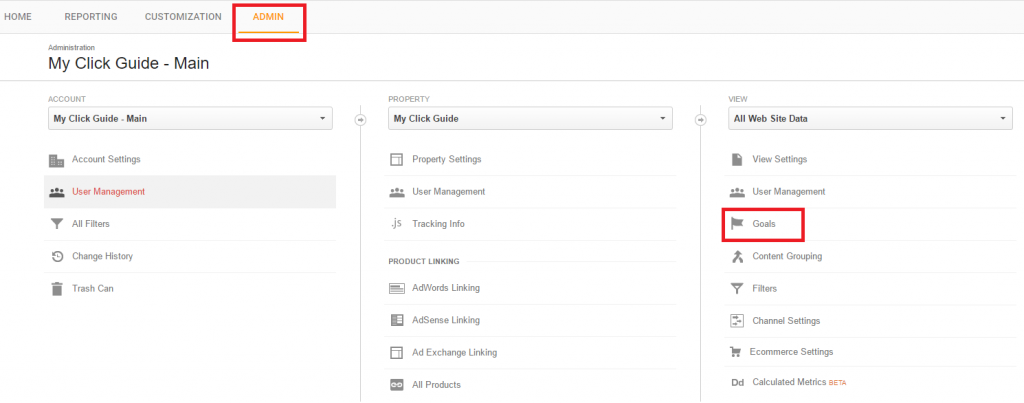Click the Channel Settings icon
The width and height of the screenshot is (1024, 403).
(x=737, y=321)
